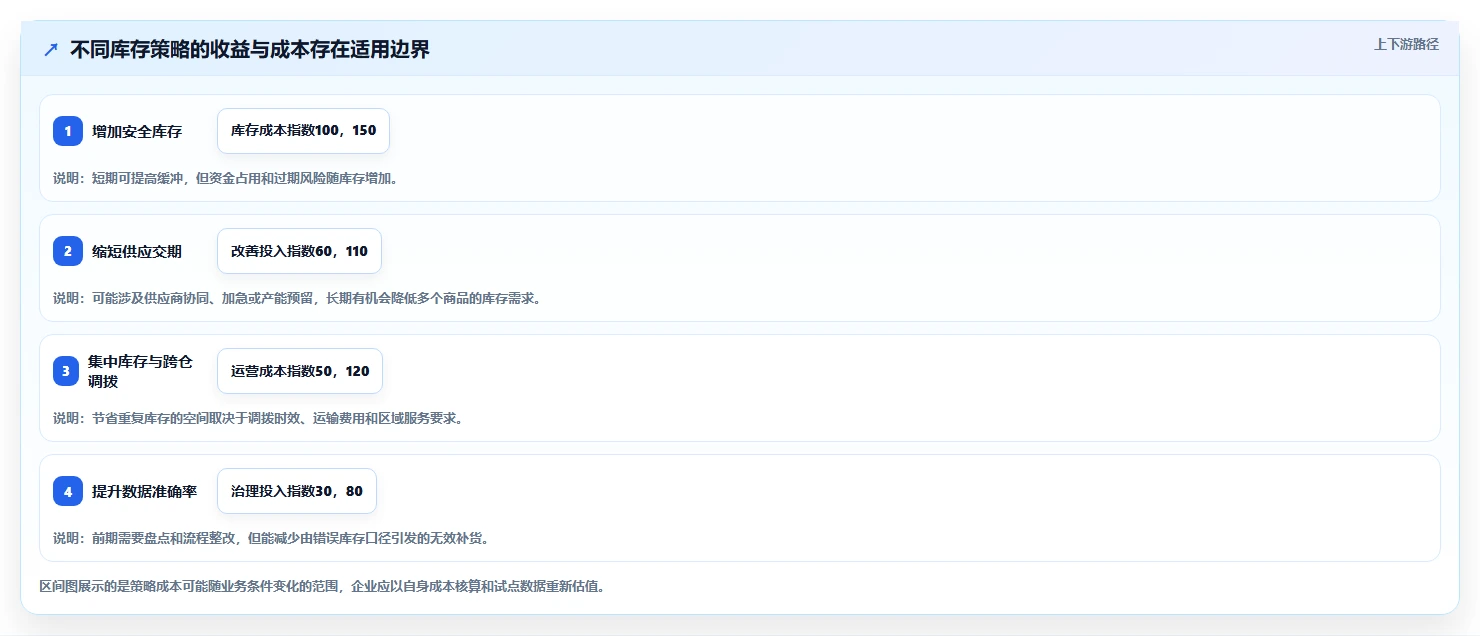
Task: Select the note about 供应商协同、加急或产能预留
Action: [296, 298]
